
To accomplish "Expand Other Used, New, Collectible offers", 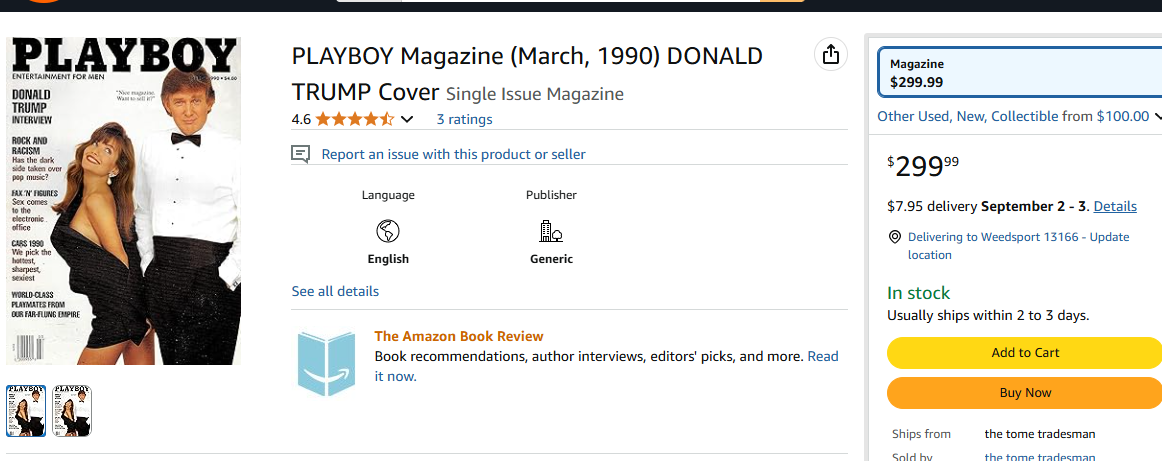I will (1018, 116).
